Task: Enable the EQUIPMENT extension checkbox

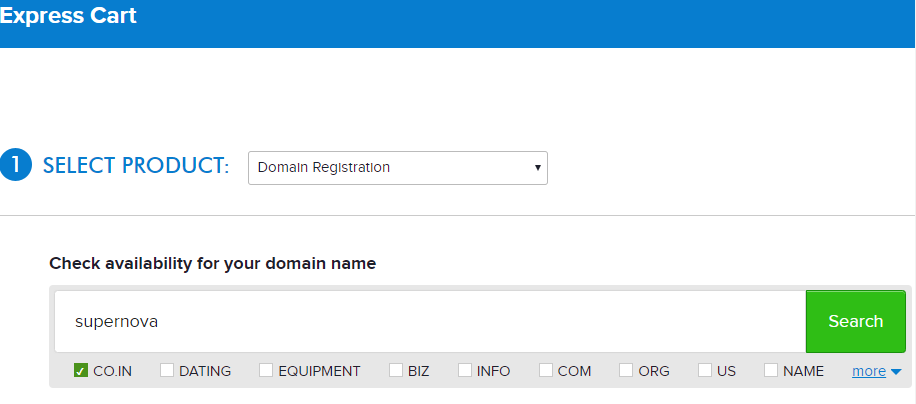Action: tap(266, 370)
